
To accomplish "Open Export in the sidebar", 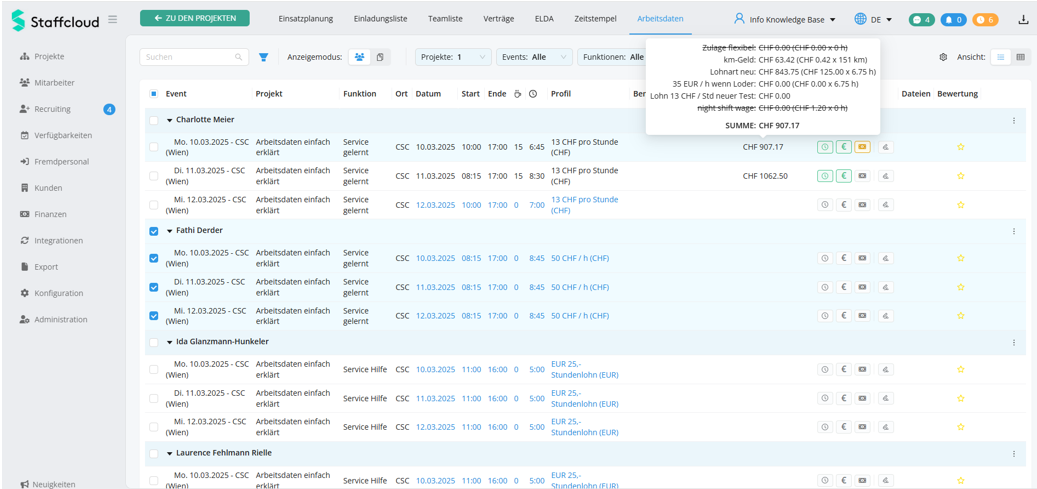I will (x=39, y=267).
